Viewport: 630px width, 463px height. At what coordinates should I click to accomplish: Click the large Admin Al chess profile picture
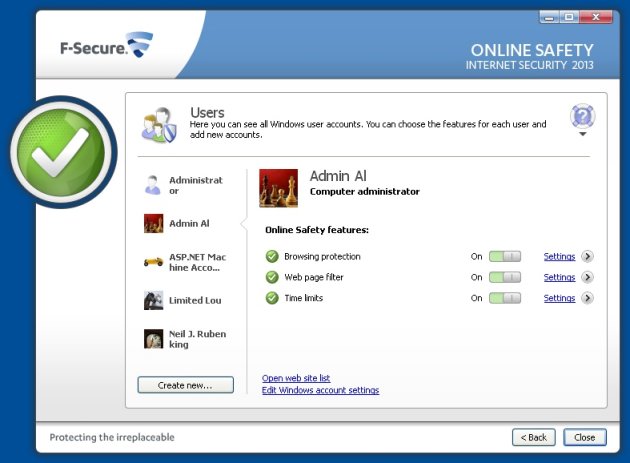coord(278,188)
